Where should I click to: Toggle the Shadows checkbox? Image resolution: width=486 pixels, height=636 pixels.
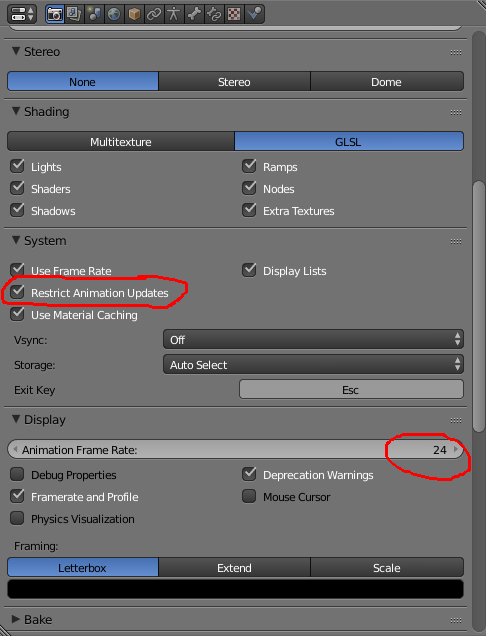[17, 210]
